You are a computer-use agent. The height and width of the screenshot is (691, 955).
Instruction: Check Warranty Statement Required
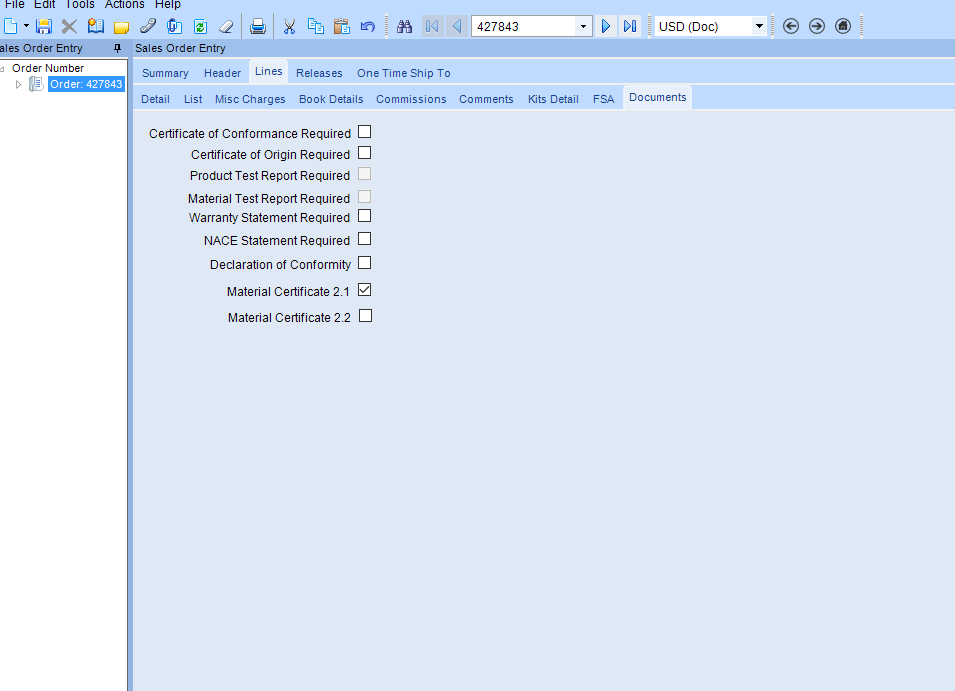click(364, 216)
